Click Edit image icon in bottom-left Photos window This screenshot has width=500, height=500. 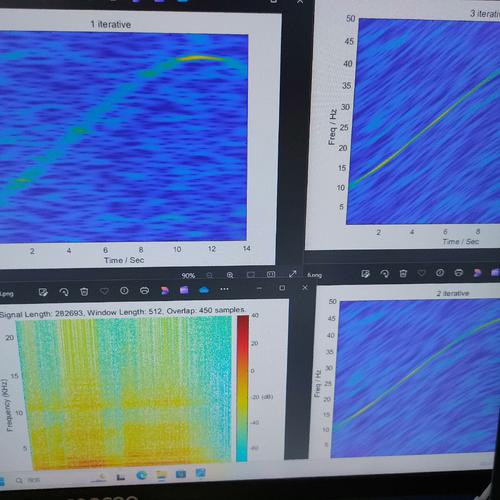pyautogui.click(x=43, y=292)
